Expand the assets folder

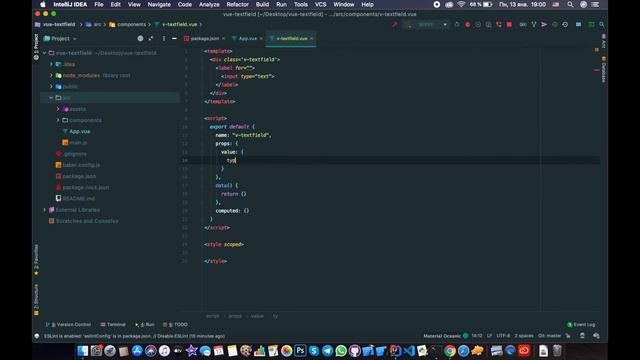(x=58, y=109)
